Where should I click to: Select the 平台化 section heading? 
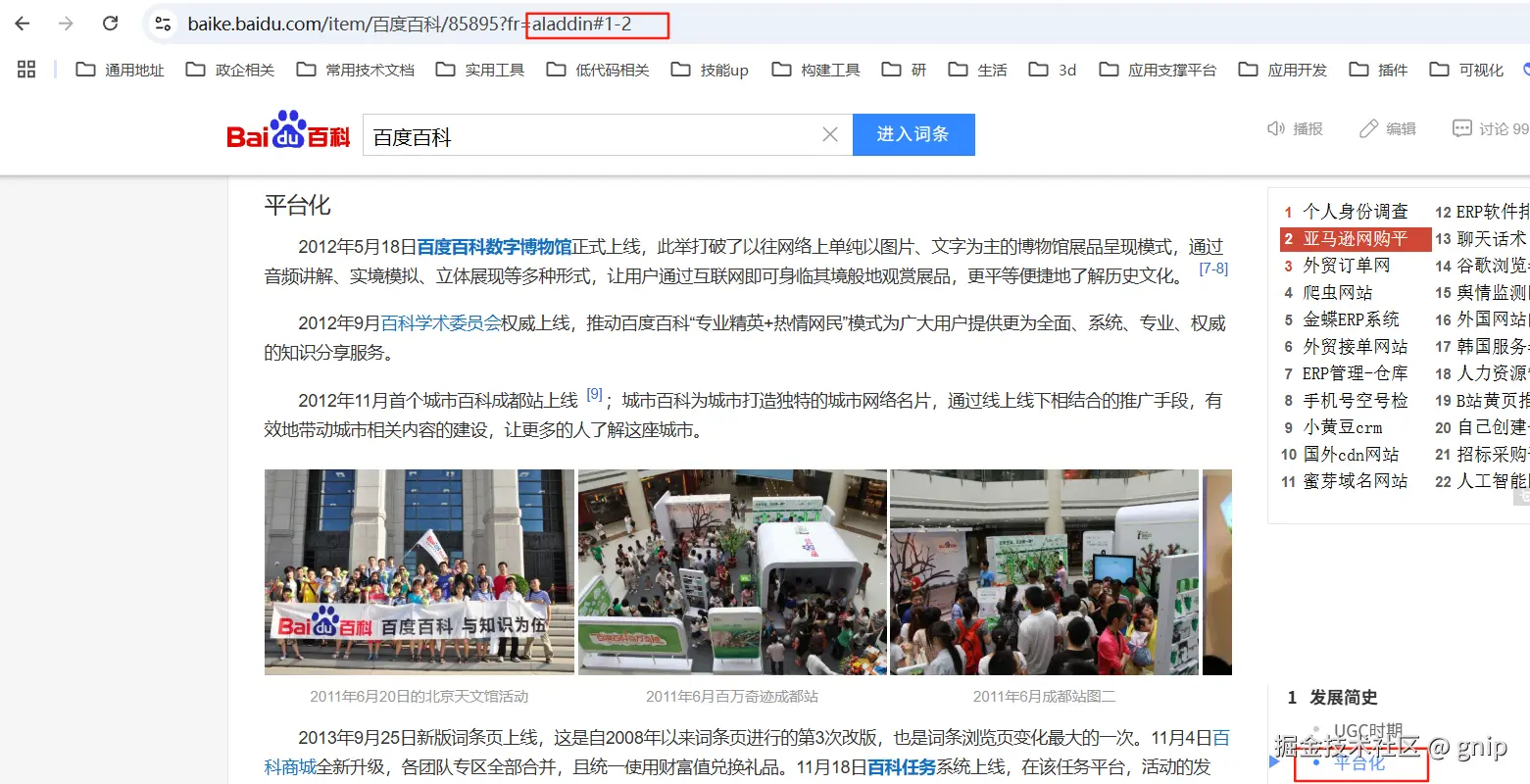pos(298,206)
